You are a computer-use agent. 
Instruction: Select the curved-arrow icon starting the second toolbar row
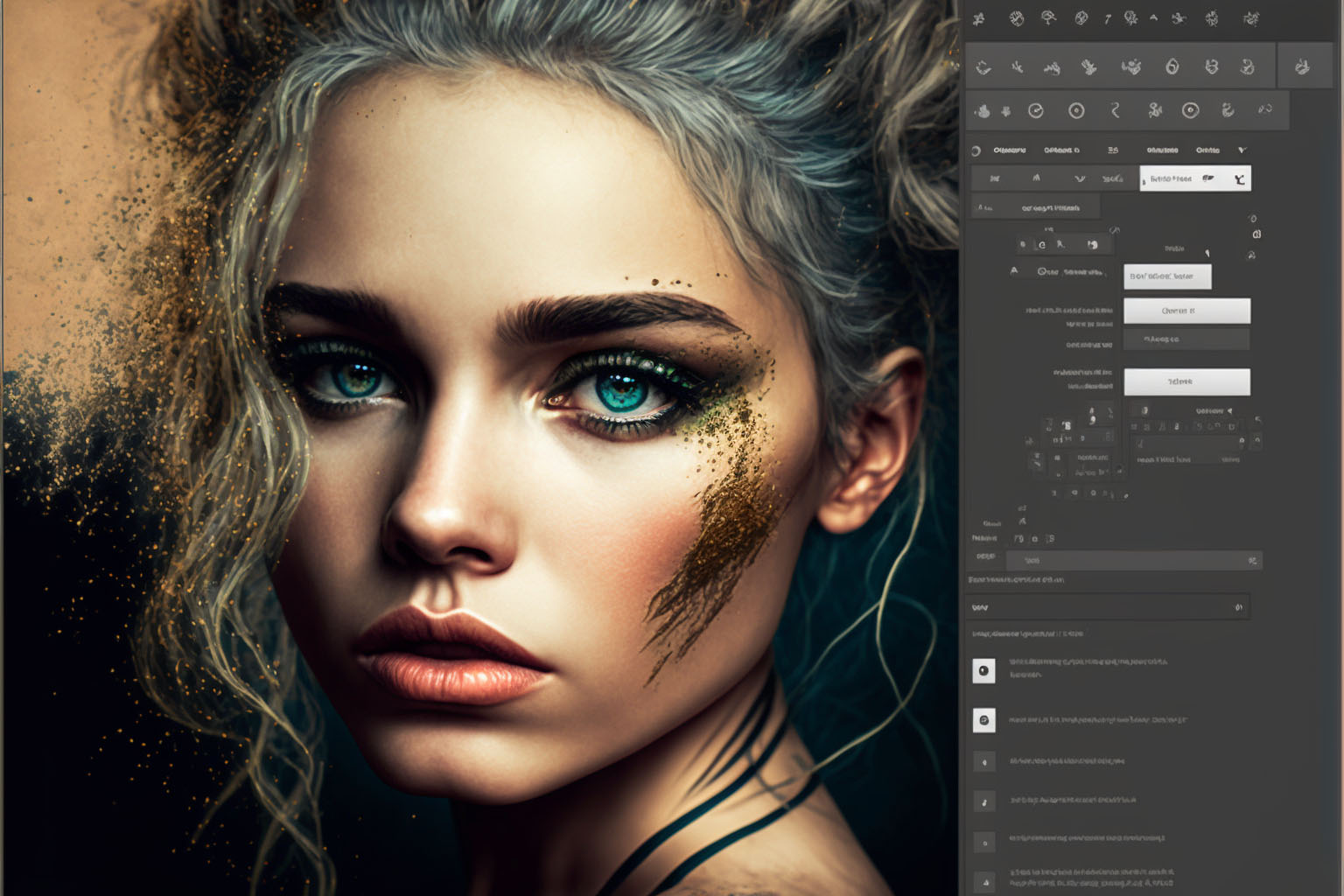coord(983,67)
